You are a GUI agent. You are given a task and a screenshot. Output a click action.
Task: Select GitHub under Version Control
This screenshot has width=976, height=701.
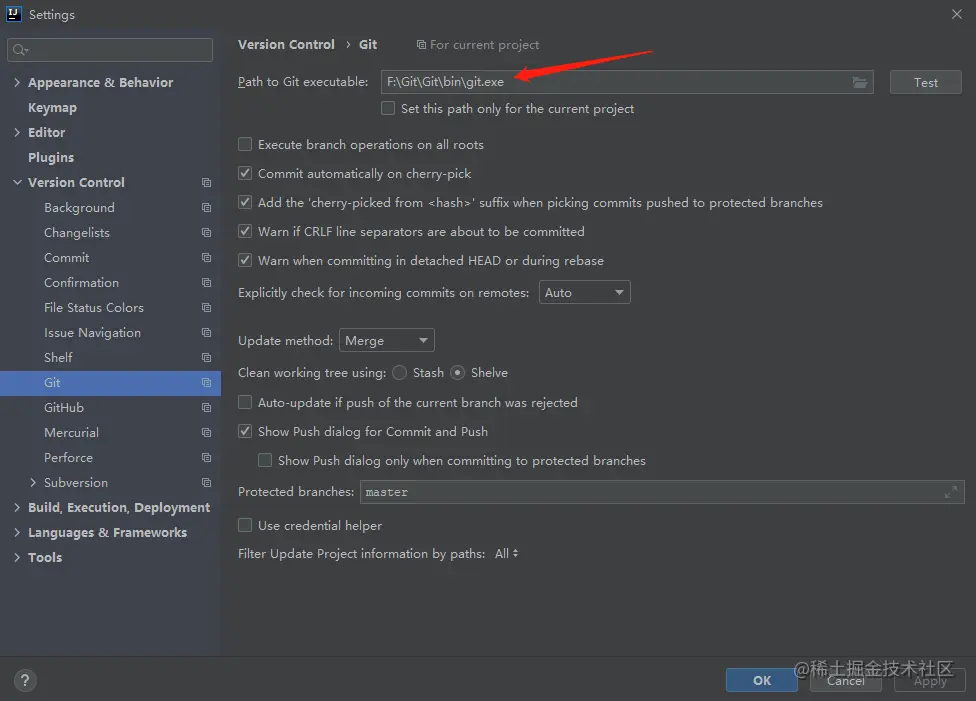click(63, 407)
